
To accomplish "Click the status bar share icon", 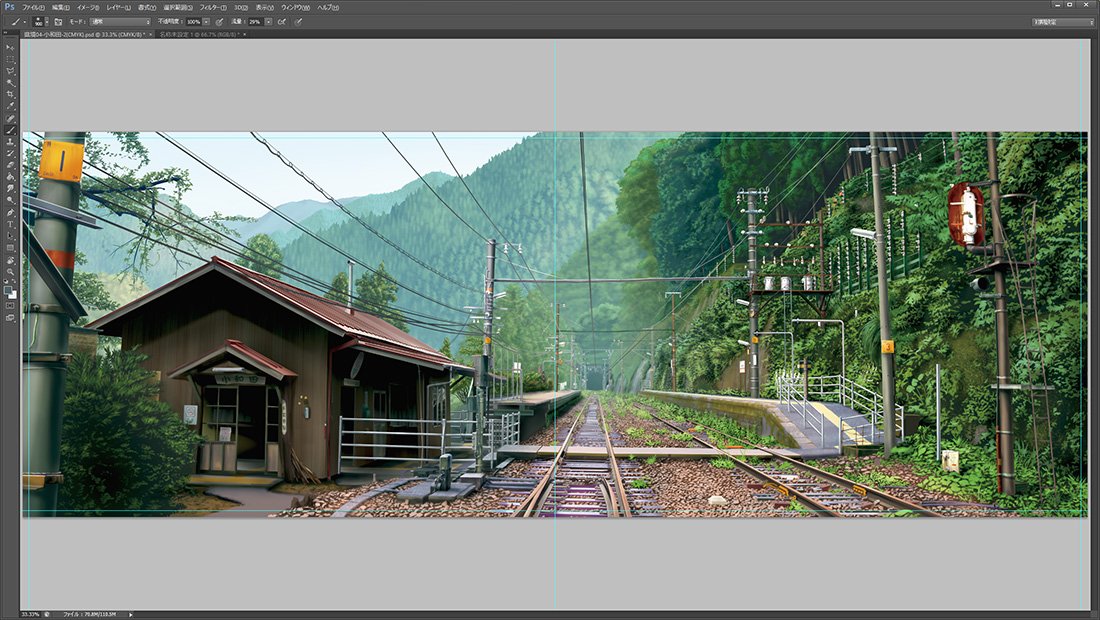I will coord(47,614).
